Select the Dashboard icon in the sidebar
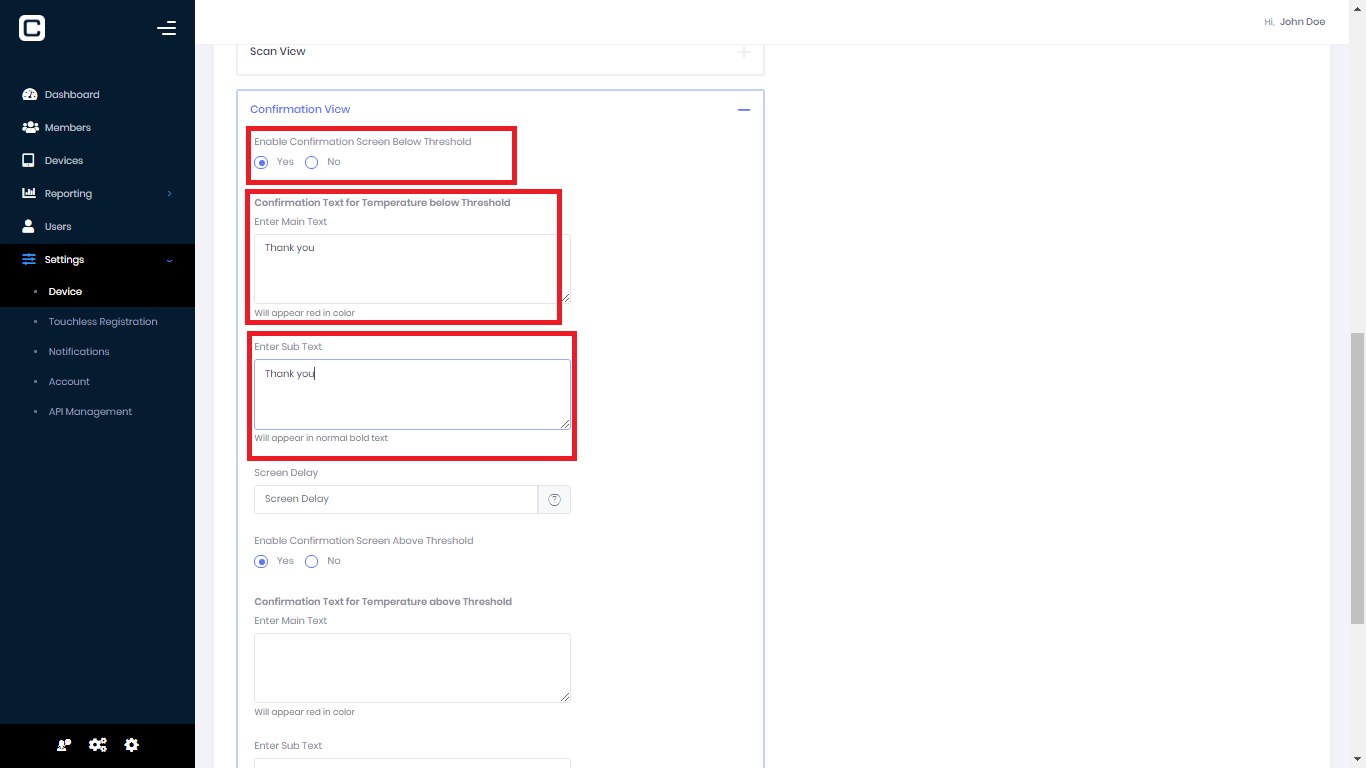 coord(29,94)
